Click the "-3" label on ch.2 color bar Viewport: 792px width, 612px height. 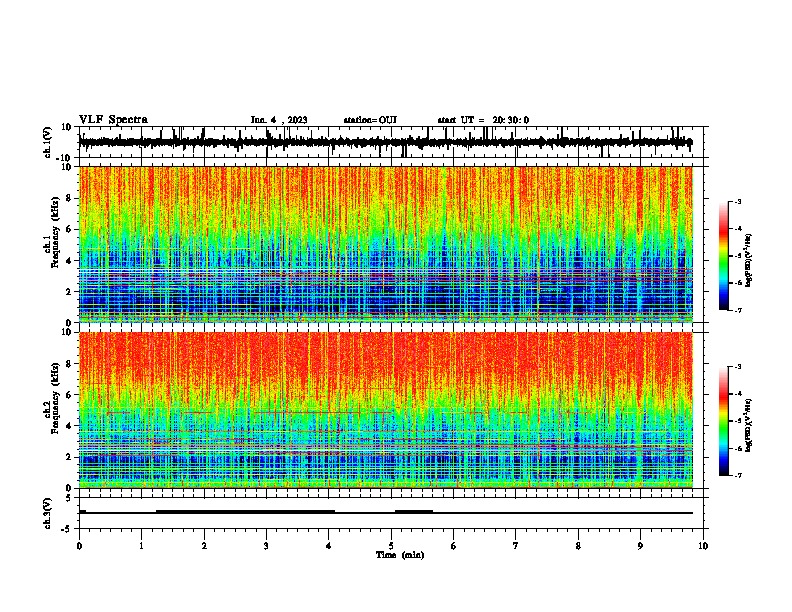738,367
